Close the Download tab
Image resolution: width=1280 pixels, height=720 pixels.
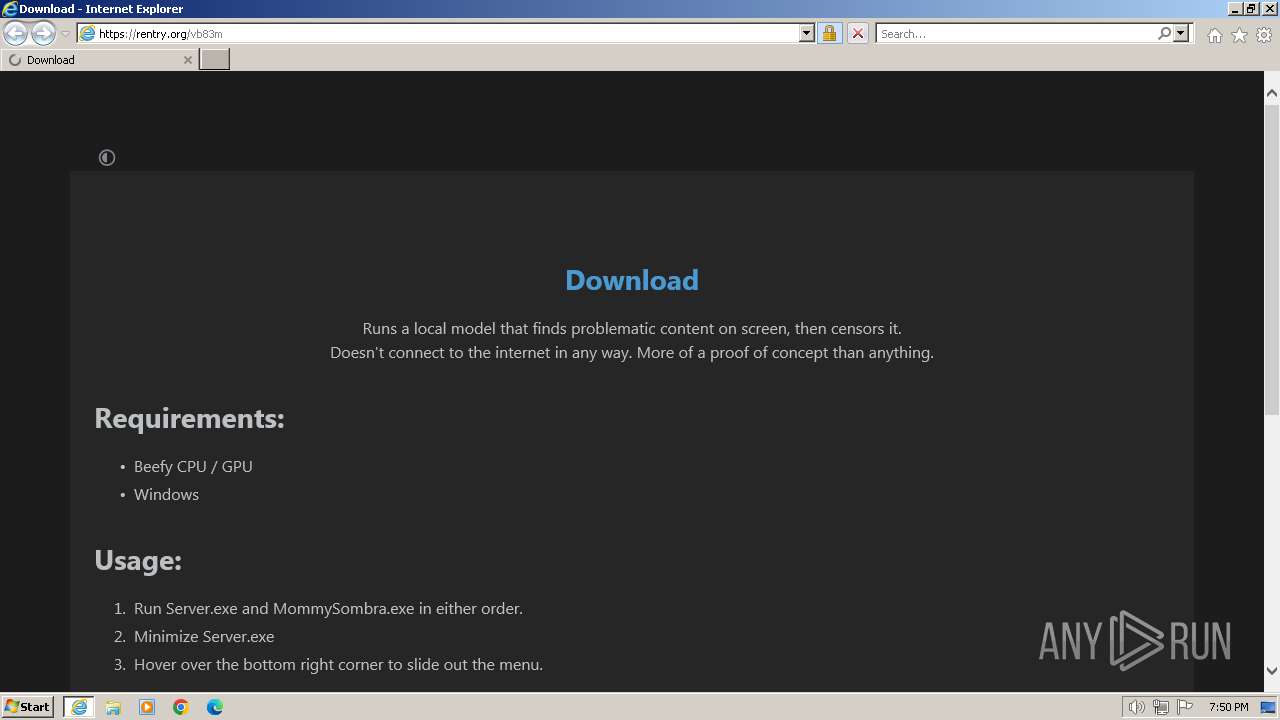[187, 60]
